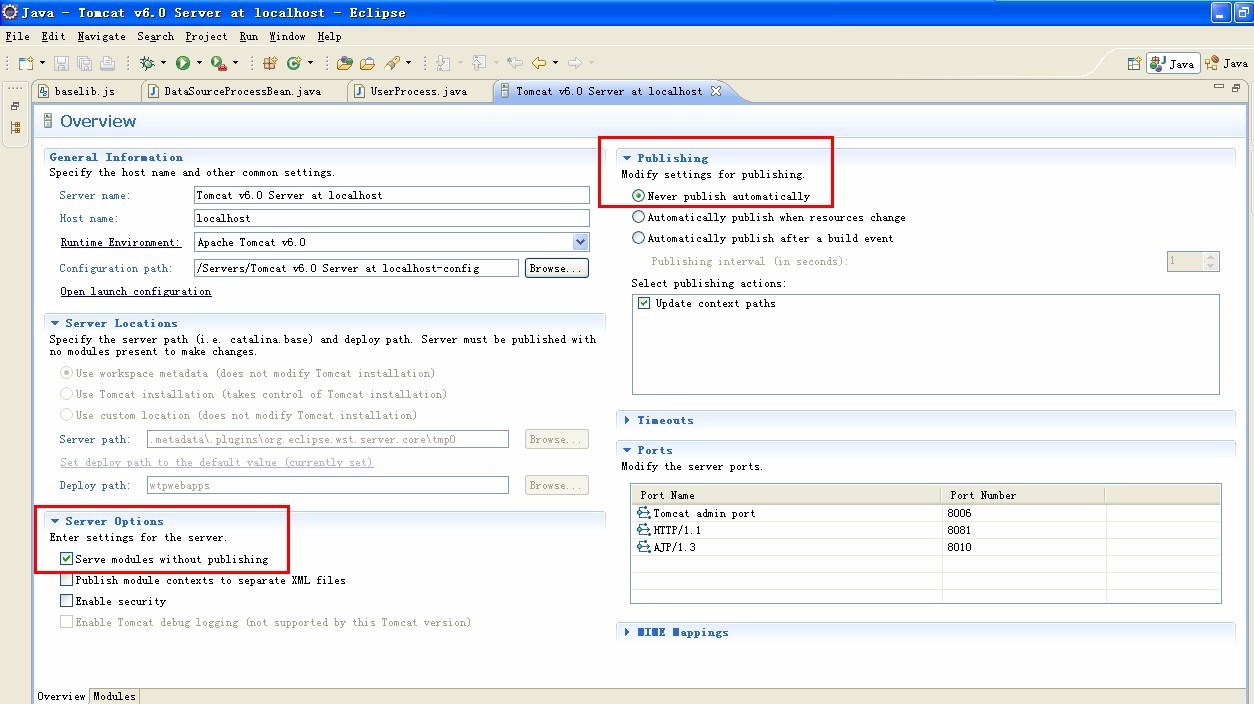Click the Search flashlight toolbar icon
The height and width of the screenshot is (704, 1254).
(393, 63)
